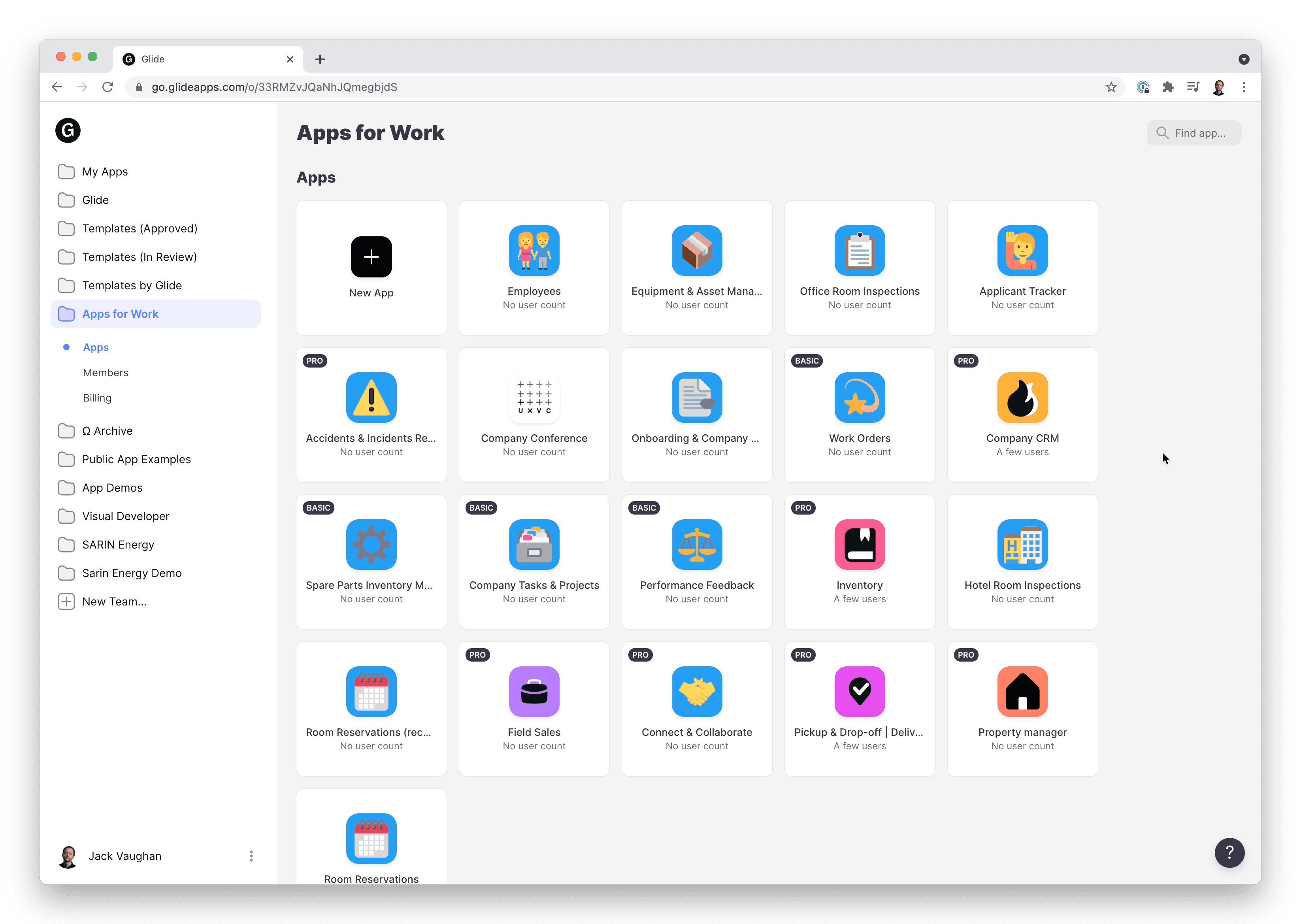
Task: Open the Field Sales app
Action: coord(534,708)
